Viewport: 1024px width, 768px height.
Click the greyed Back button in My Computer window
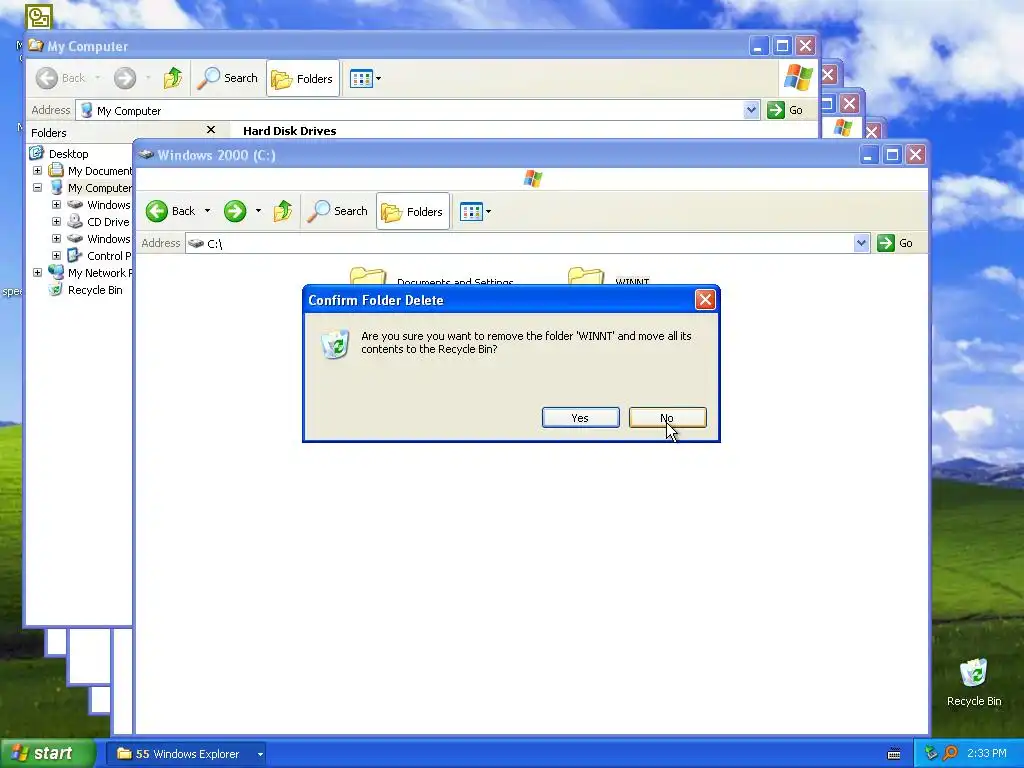point(61,78)
